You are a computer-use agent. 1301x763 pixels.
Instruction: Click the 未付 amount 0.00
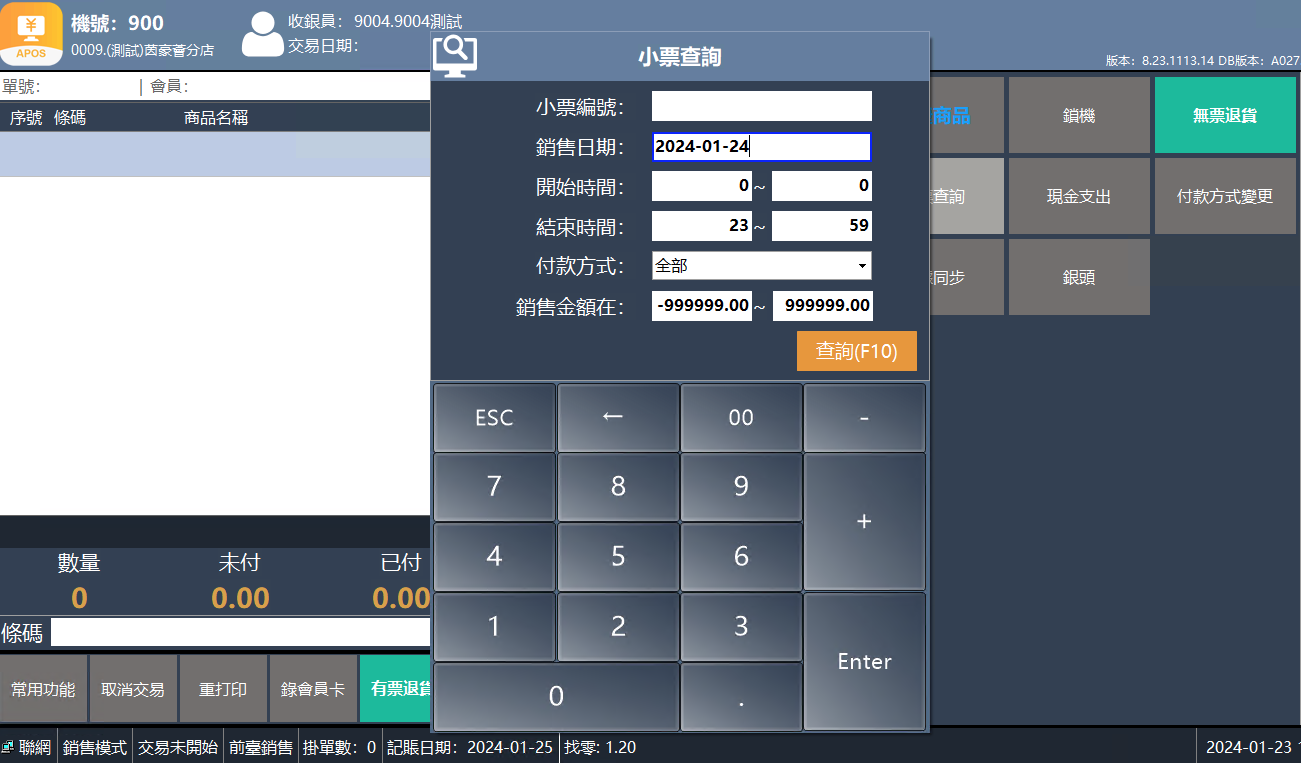pos(240,598)
